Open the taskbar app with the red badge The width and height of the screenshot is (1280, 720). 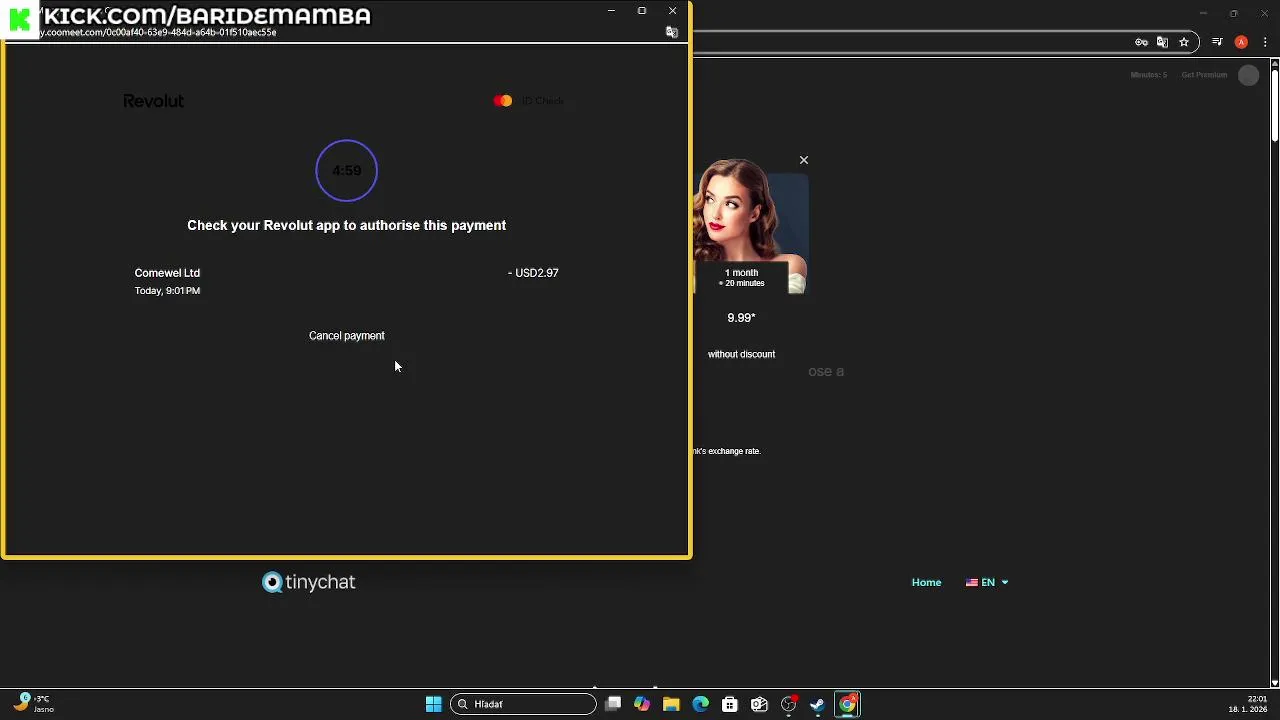pyautogui.click(x=788, y=704)
